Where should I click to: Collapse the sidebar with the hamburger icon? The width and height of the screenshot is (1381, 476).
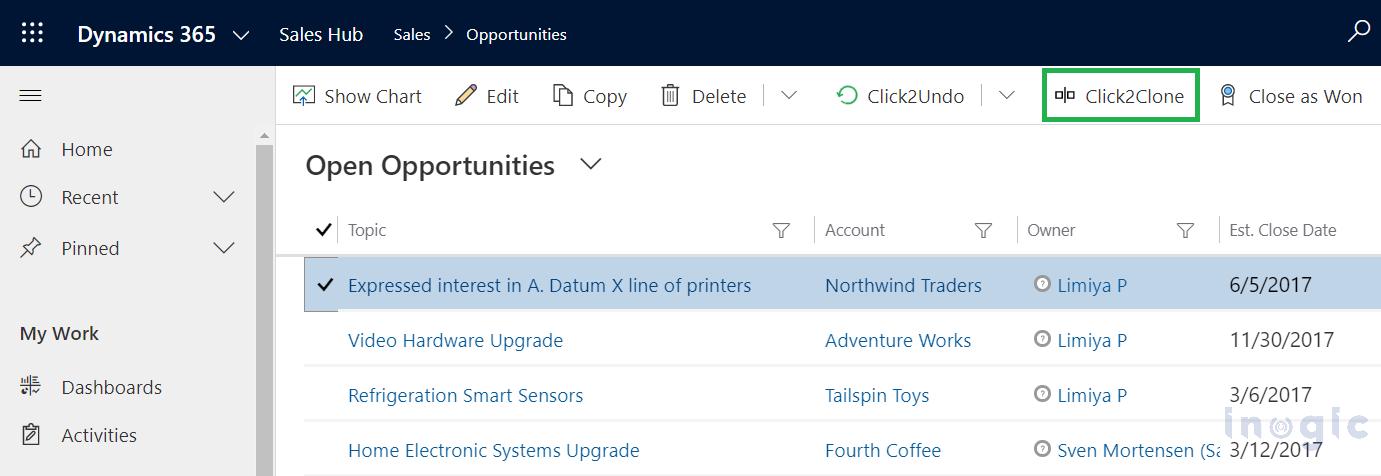pyautogui.click(x=31, y=96)
